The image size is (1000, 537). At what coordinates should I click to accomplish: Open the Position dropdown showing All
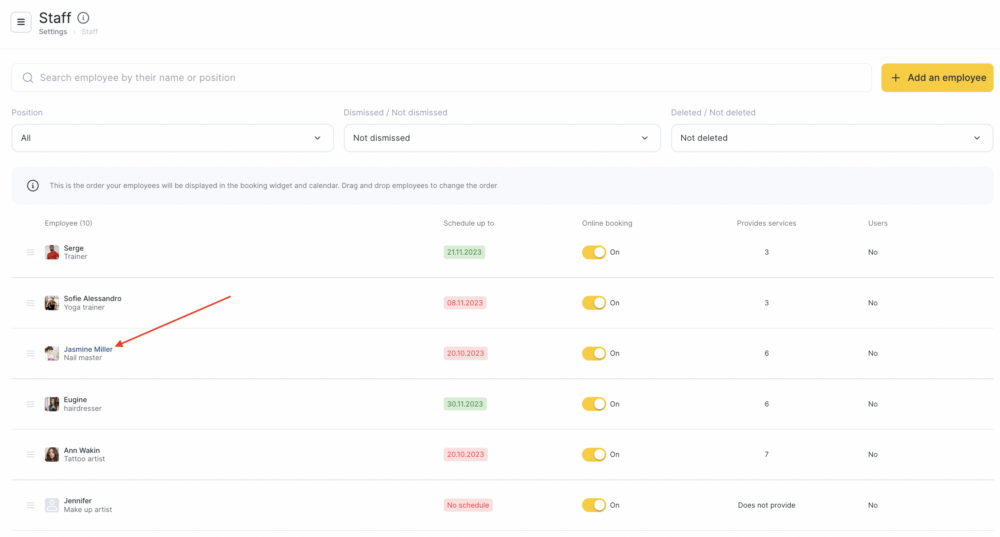(172, 138)
